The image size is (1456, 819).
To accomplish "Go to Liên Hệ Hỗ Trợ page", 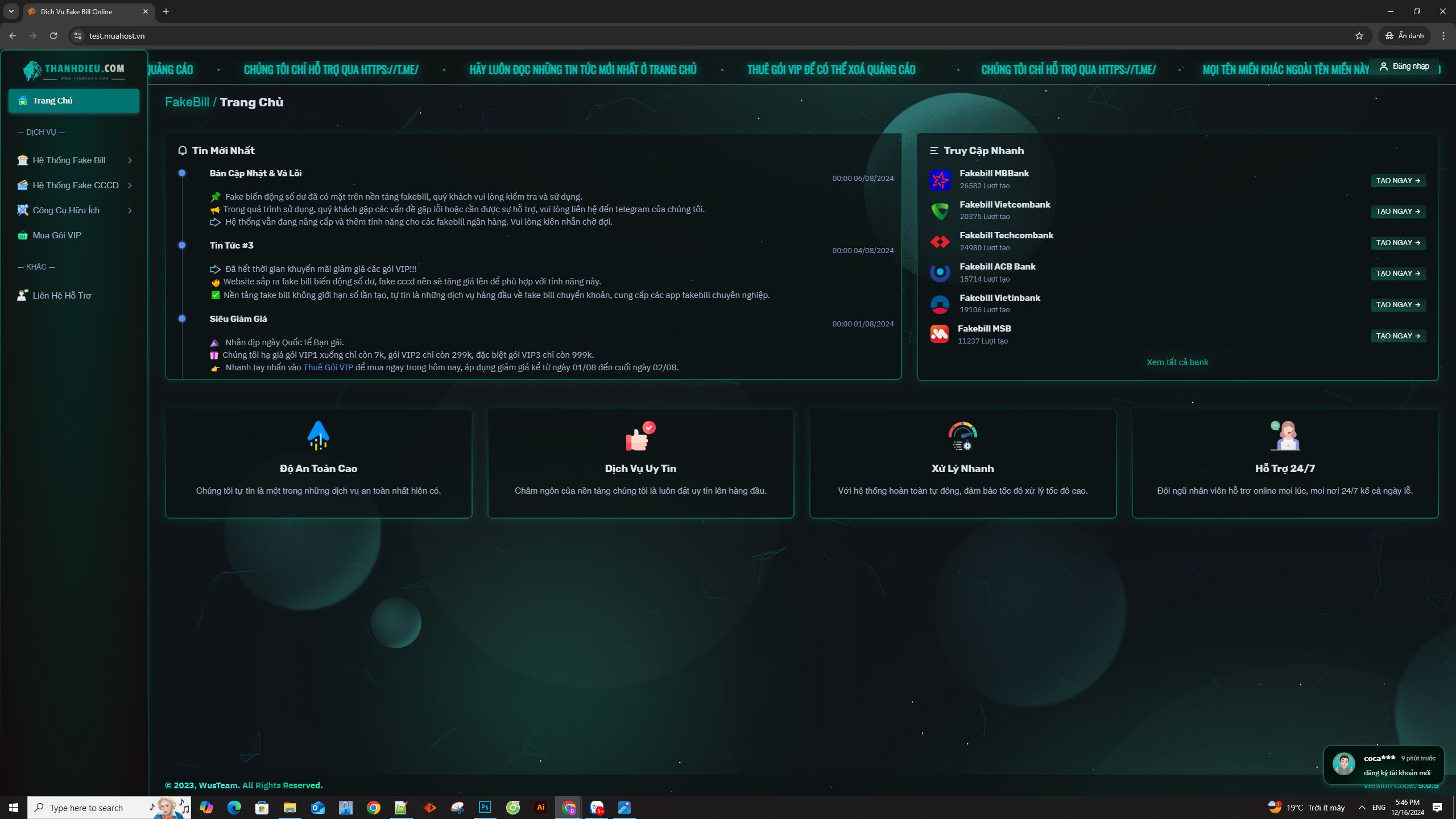I will tap(61, 296).
